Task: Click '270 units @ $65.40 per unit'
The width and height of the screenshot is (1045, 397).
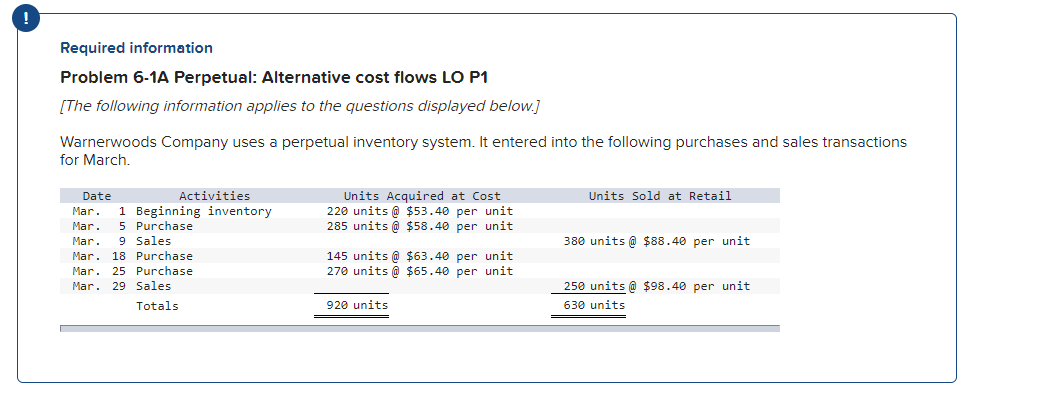Action: coord(420,271)
